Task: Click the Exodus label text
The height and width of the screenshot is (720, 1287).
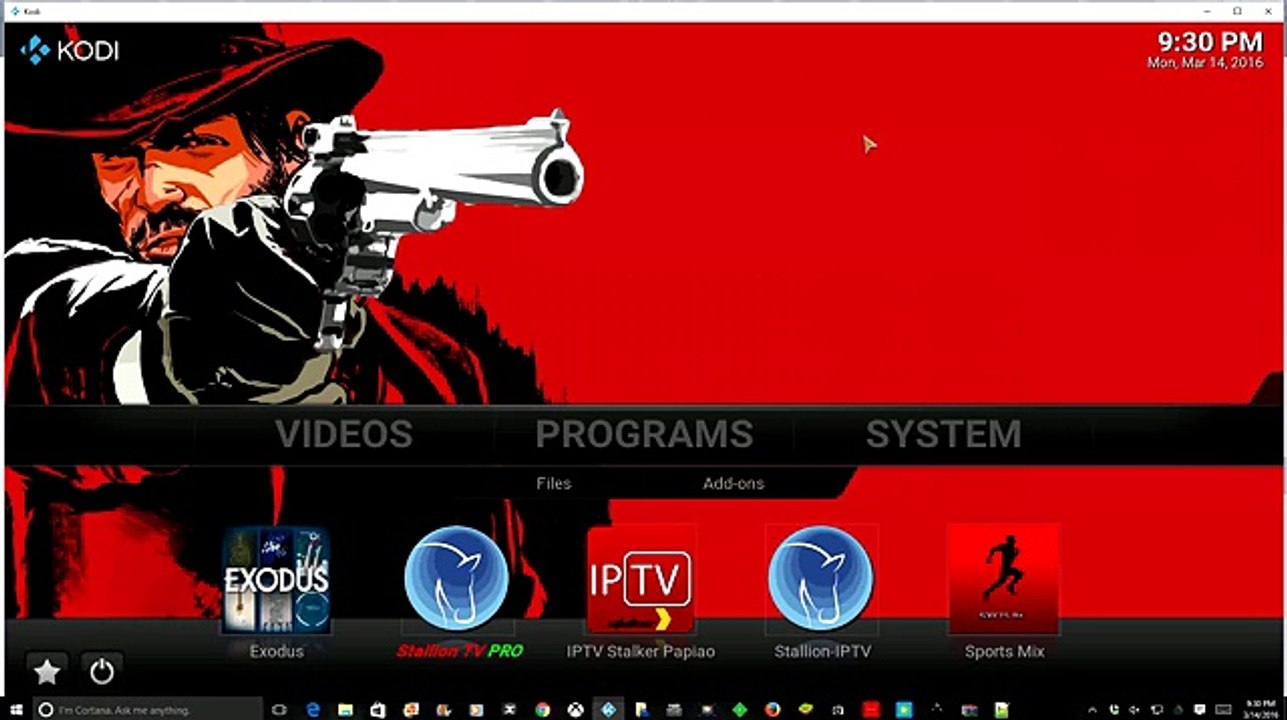Action: coord(276,651)
